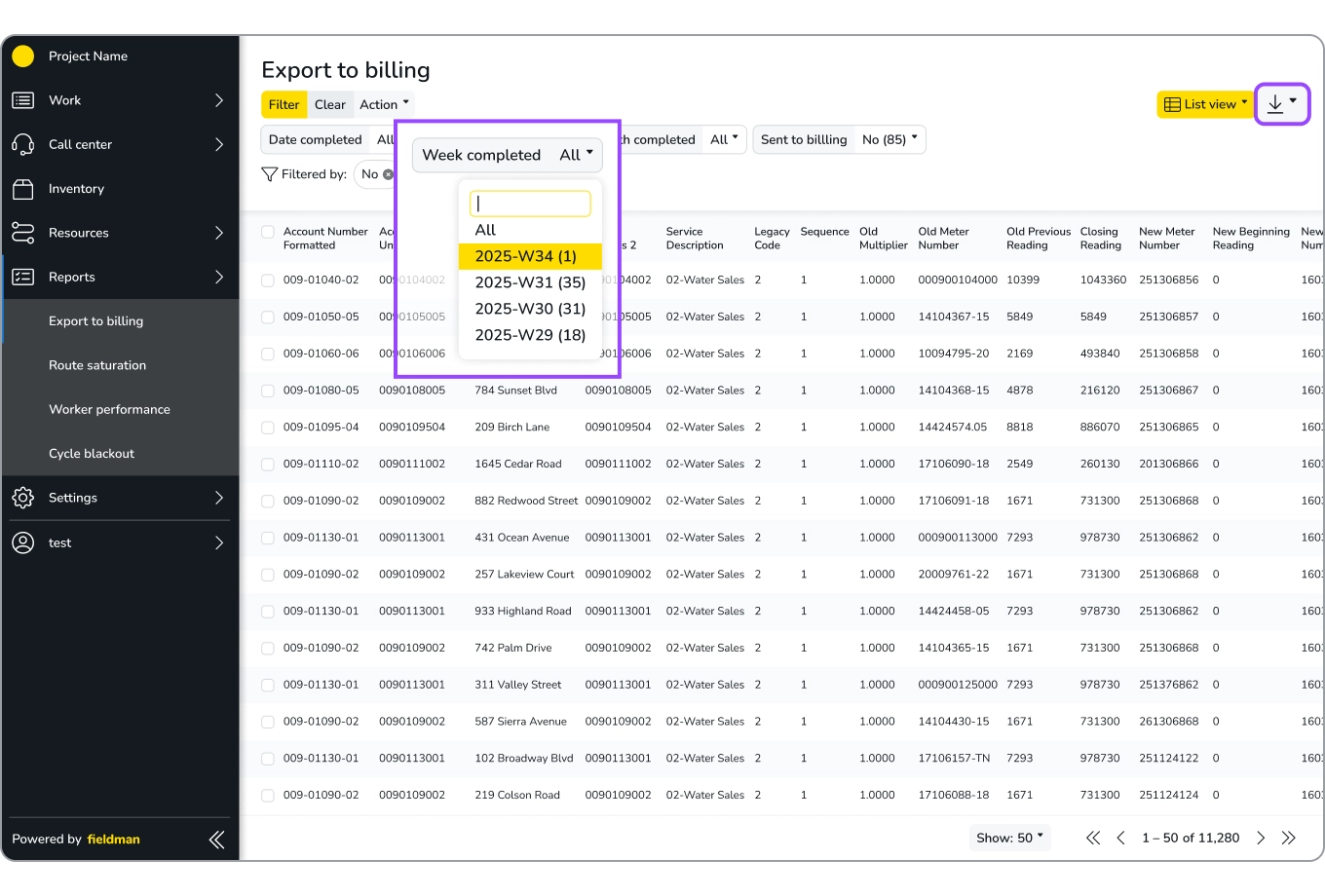Viewport: 1325px width, 896px height.
Task: Expand the Settings sidebar menu
Action: point(219,498)
